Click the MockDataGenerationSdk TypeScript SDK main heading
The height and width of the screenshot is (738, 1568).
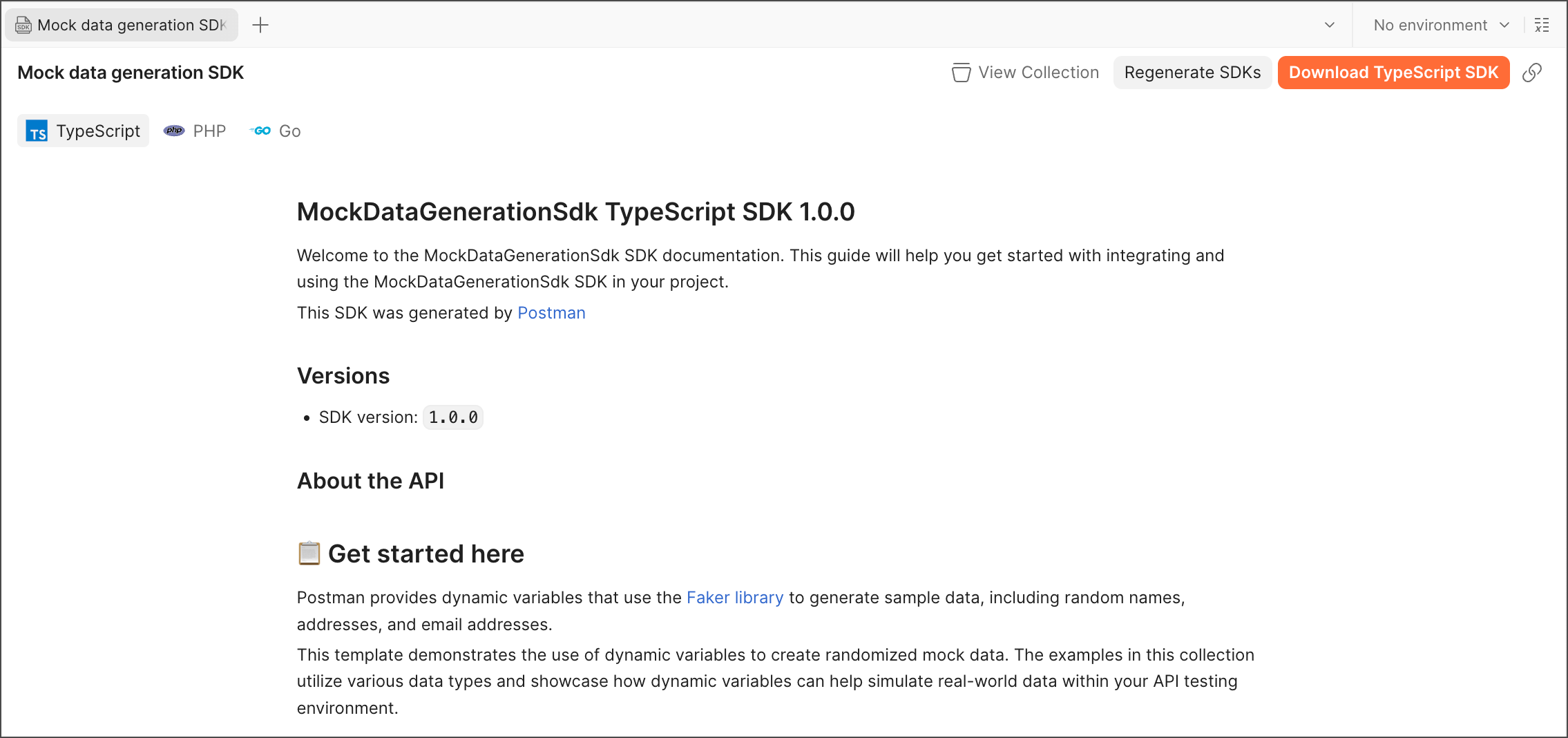[575, 212]
